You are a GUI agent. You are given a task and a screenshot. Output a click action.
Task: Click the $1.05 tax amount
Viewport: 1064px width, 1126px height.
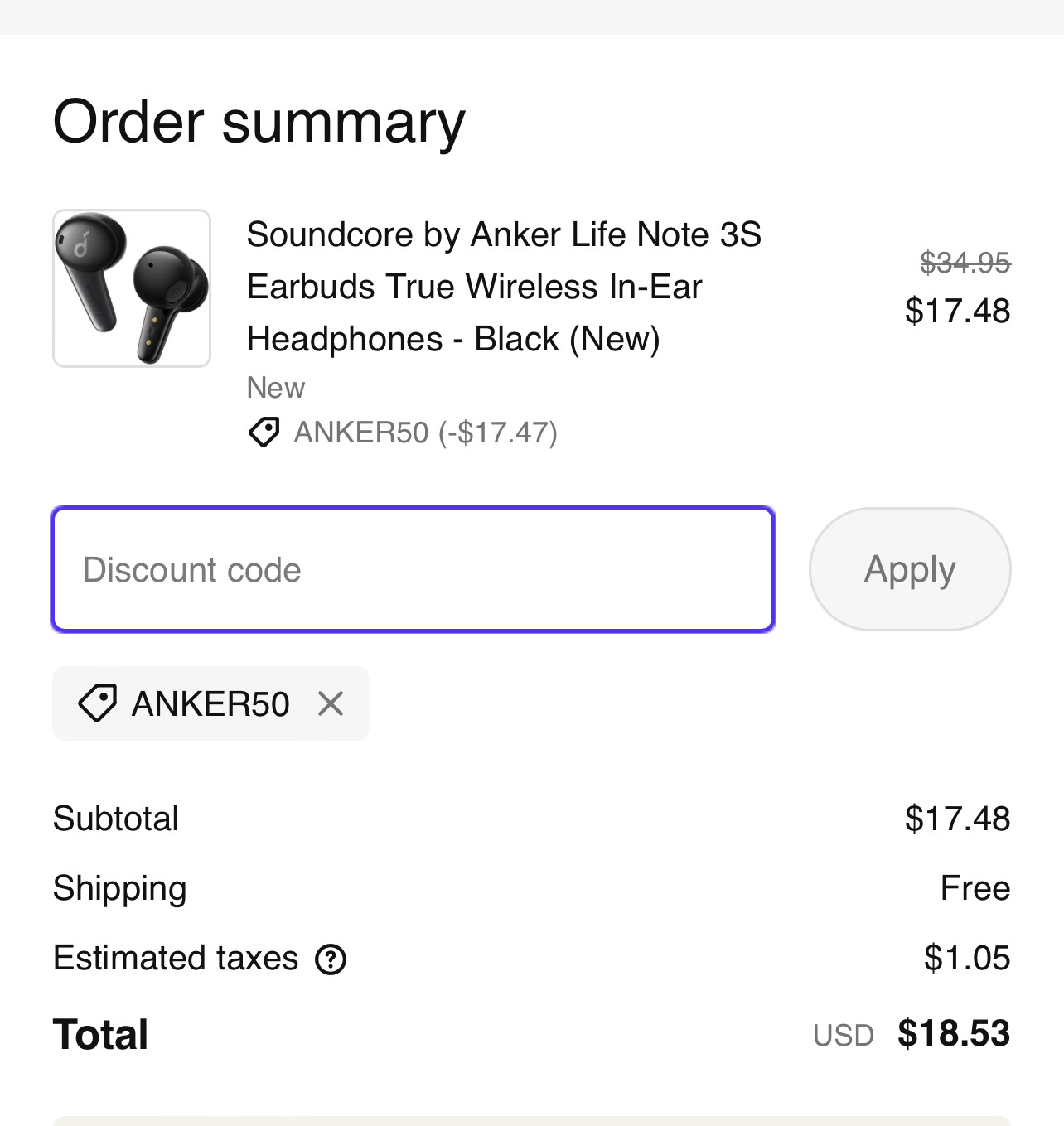tap(967, 958)
